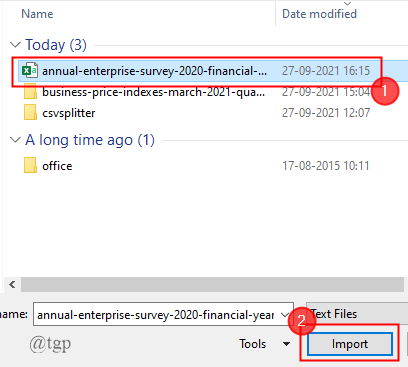Click the csvsplitter folder icon
The width and height of the screenshot is (408, 367).
point(30,112)
